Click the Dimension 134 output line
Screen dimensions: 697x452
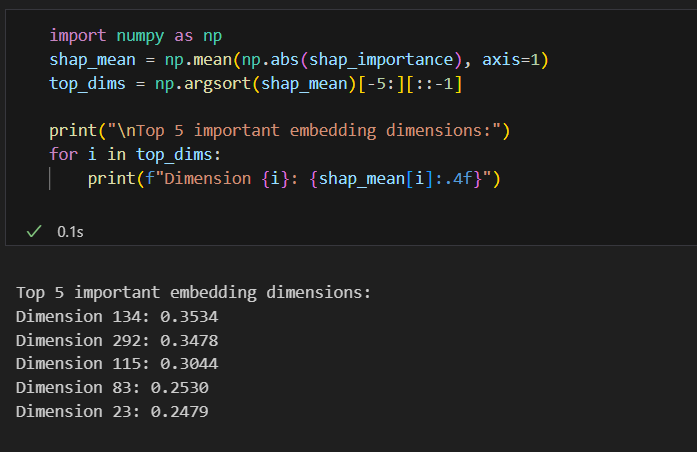117,317
